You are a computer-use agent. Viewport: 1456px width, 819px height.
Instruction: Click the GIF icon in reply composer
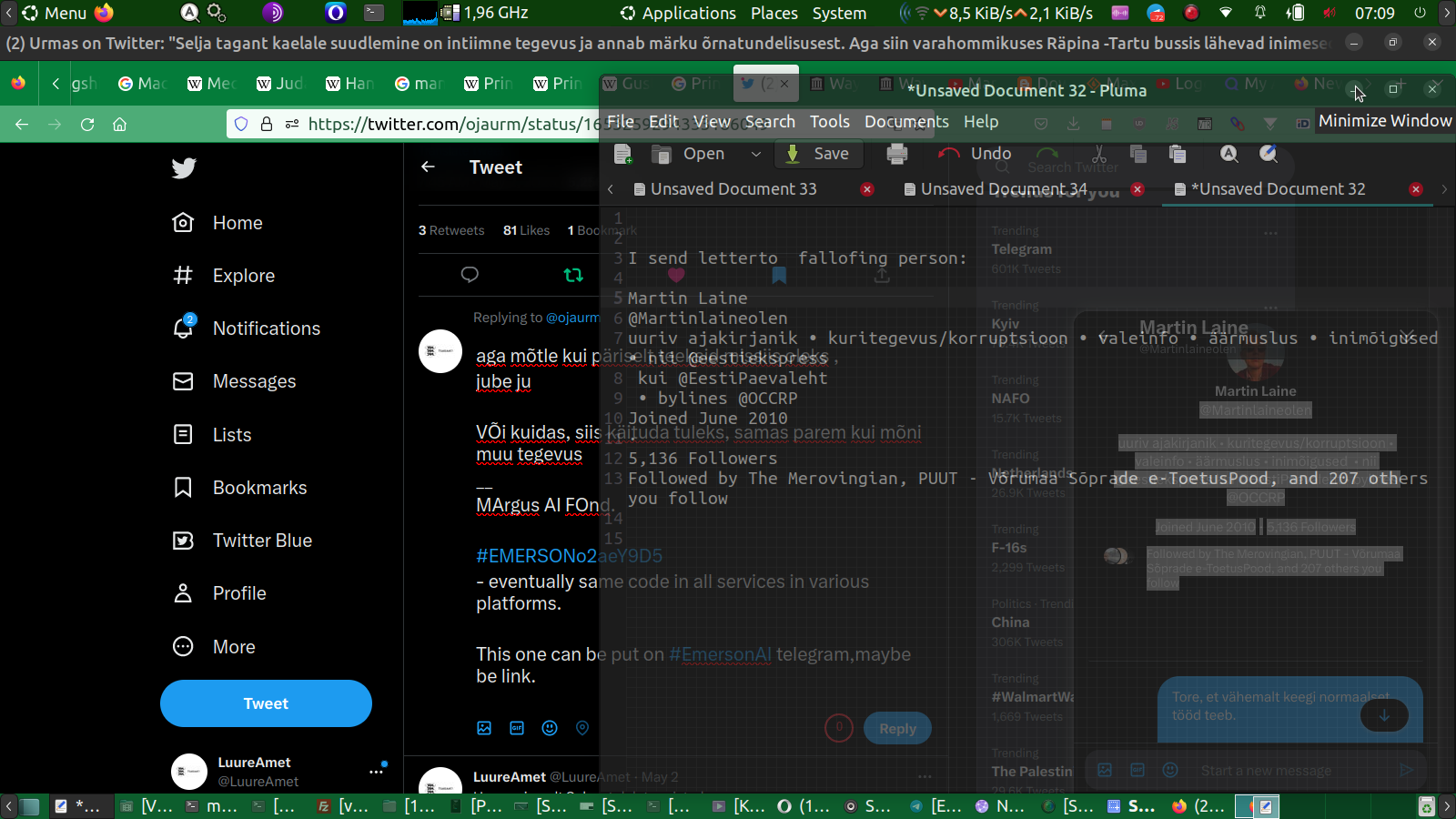[x=517, y=728]
